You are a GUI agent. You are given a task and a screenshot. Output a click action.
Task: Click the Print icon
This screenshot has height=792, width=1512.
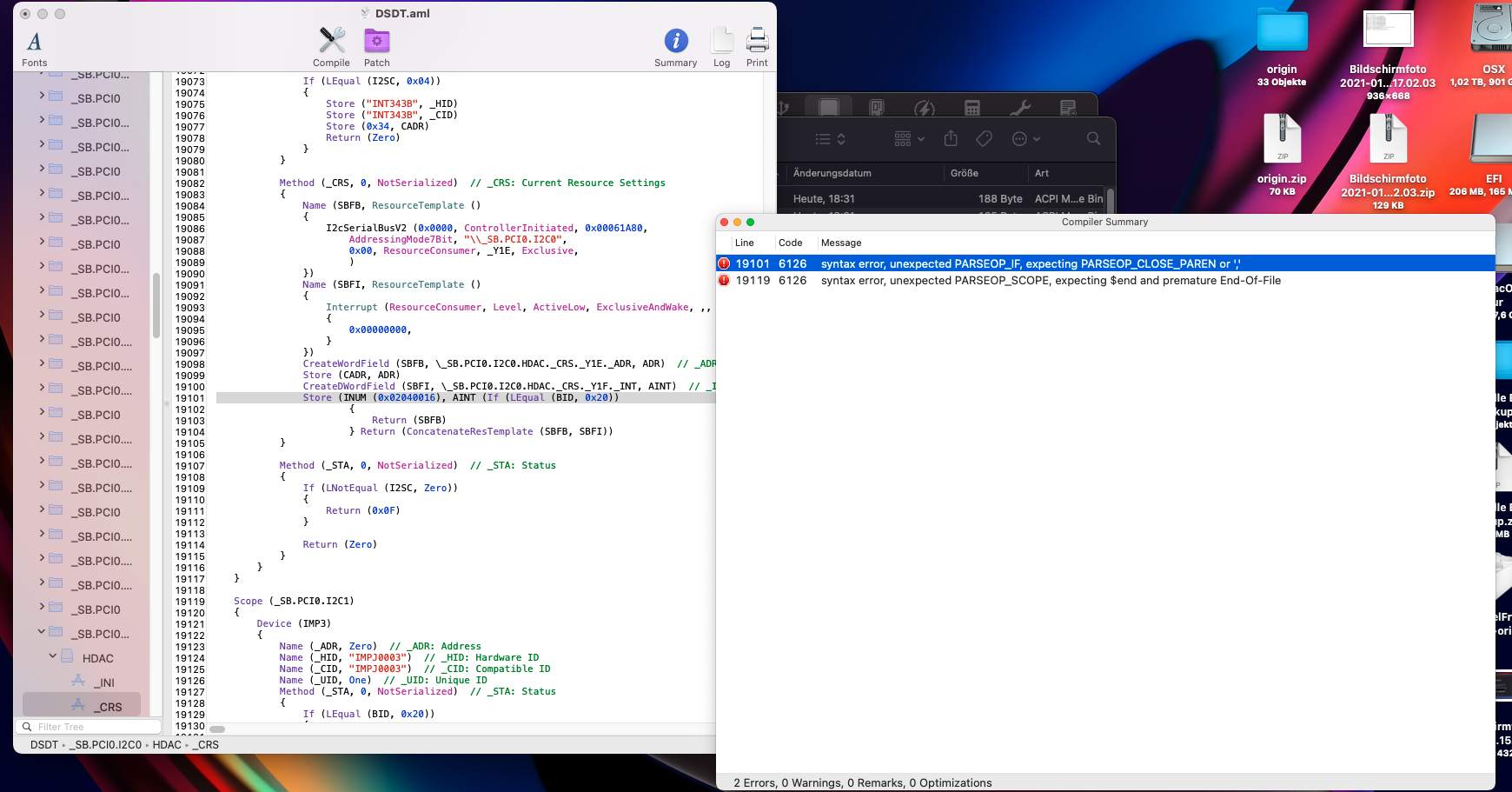757,41
